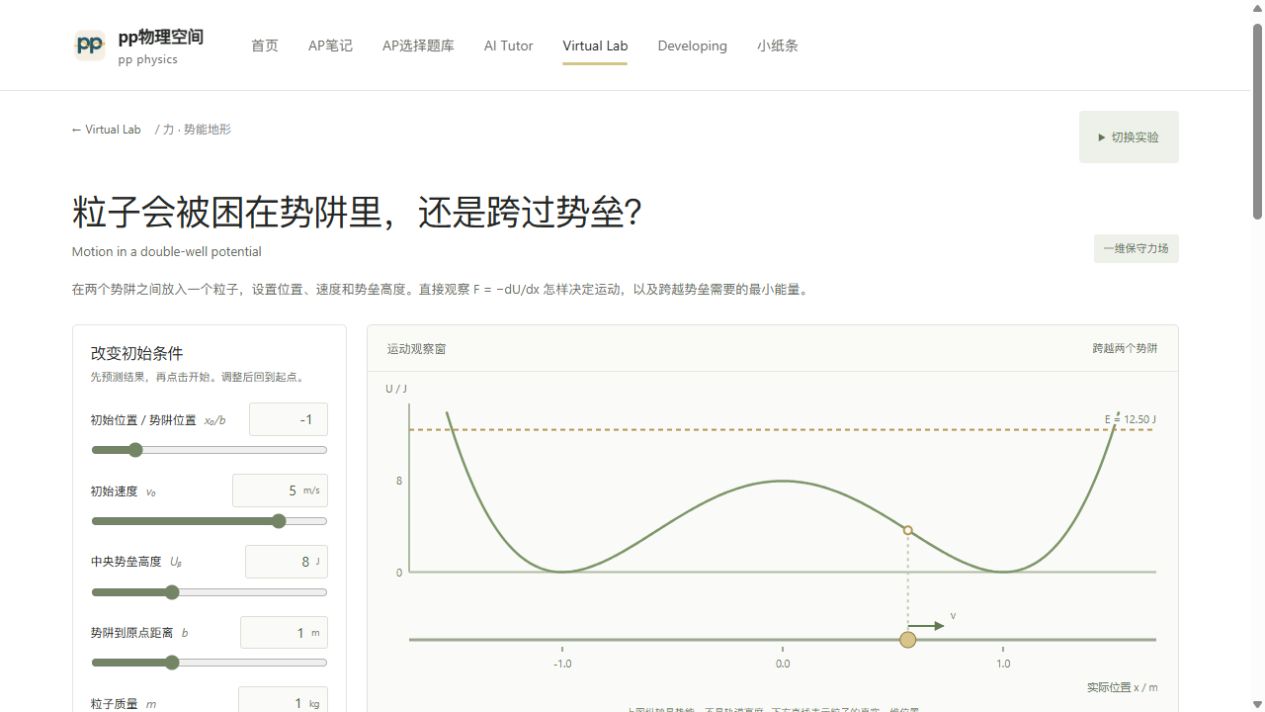
Task: Click the 中央势垒高度 value field showing 8
Action: click(x=286, y=562)
